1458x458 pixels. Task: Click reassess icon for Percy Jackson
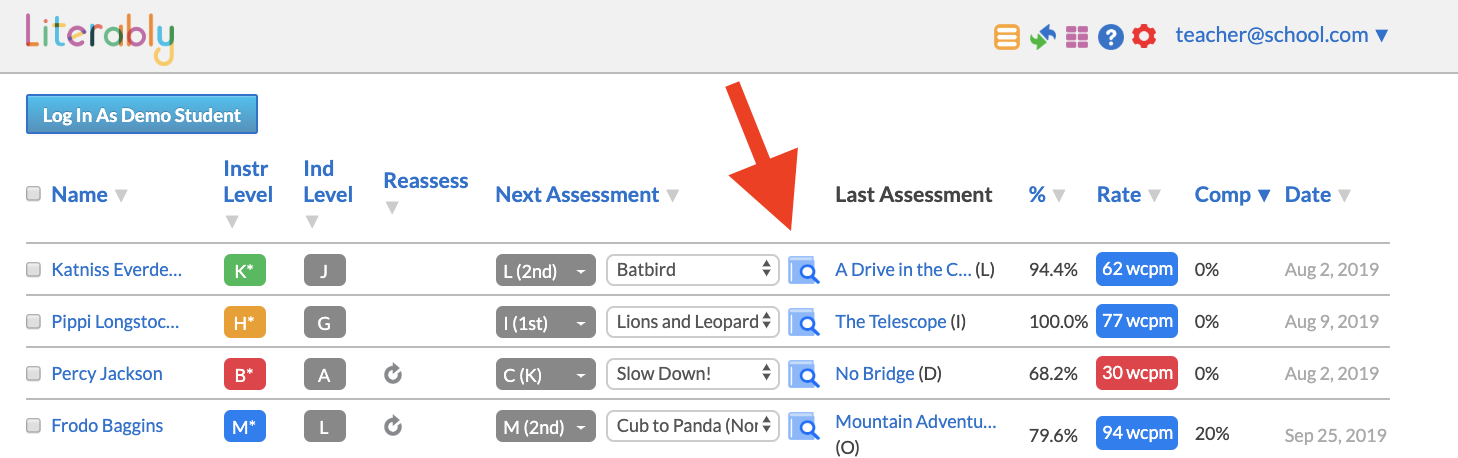(x=393, y=374)
